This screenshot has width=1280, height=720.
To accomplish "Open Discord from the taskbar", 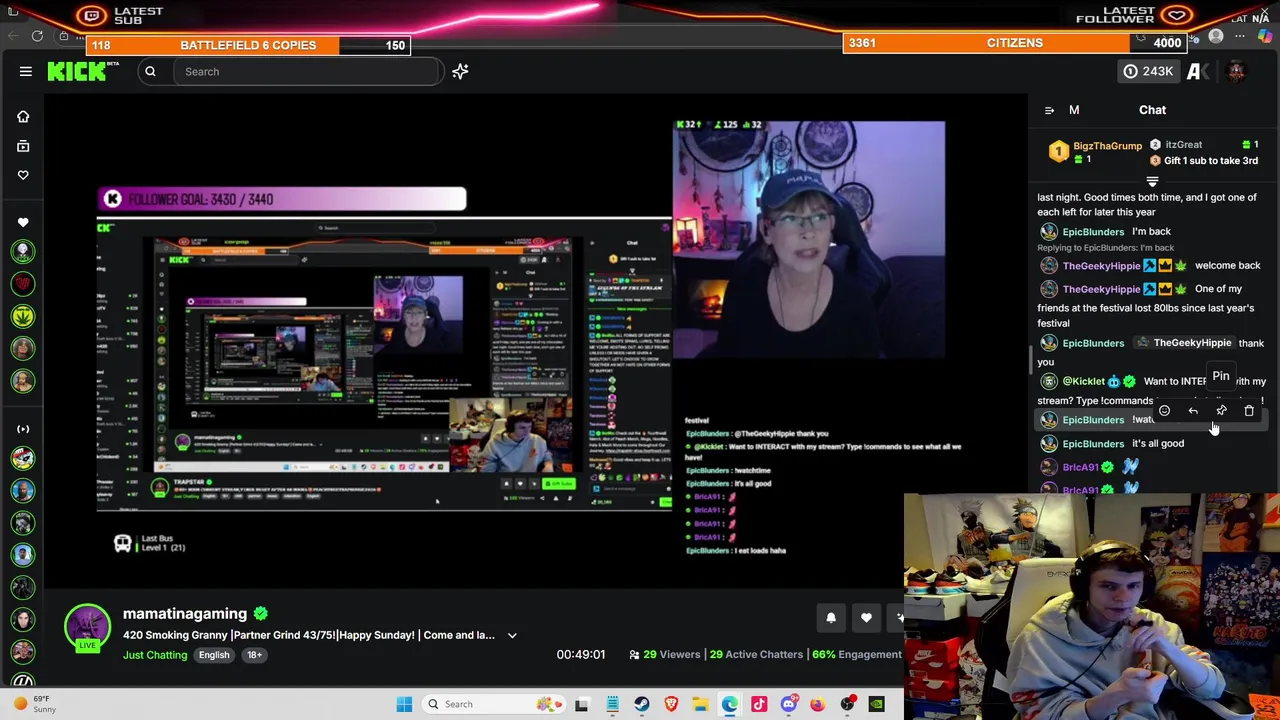I will point(788,704).
